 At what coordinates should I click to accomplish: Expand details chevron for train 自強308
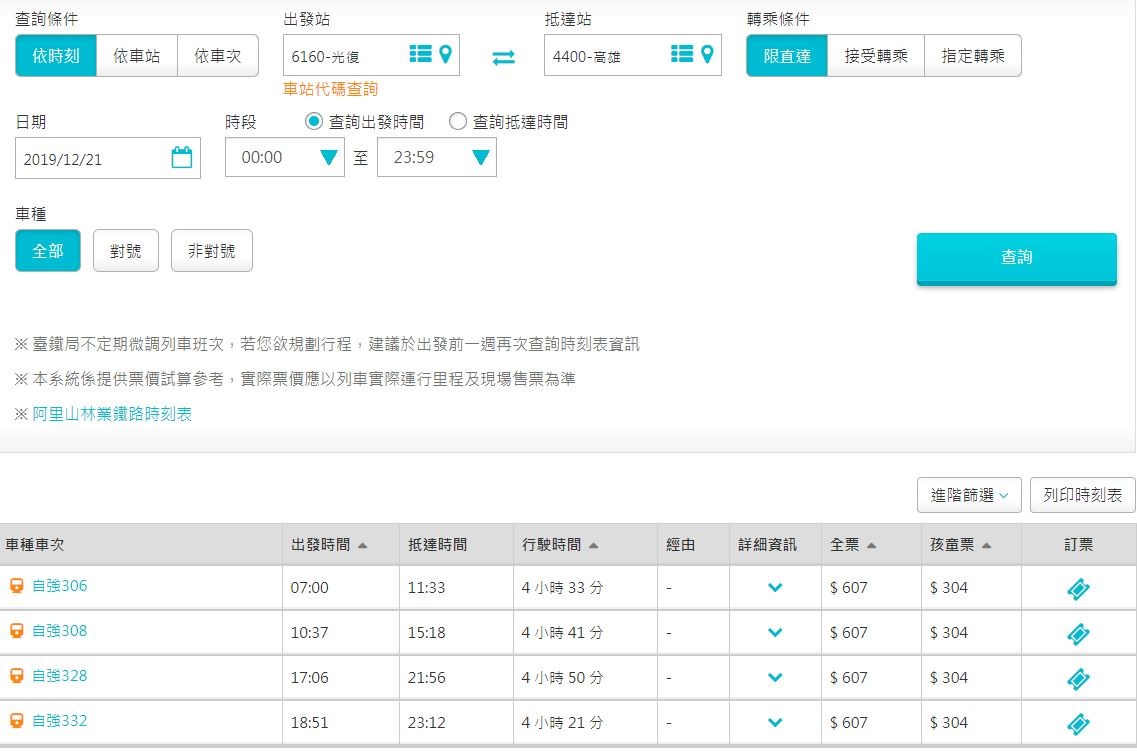(774, 633)
